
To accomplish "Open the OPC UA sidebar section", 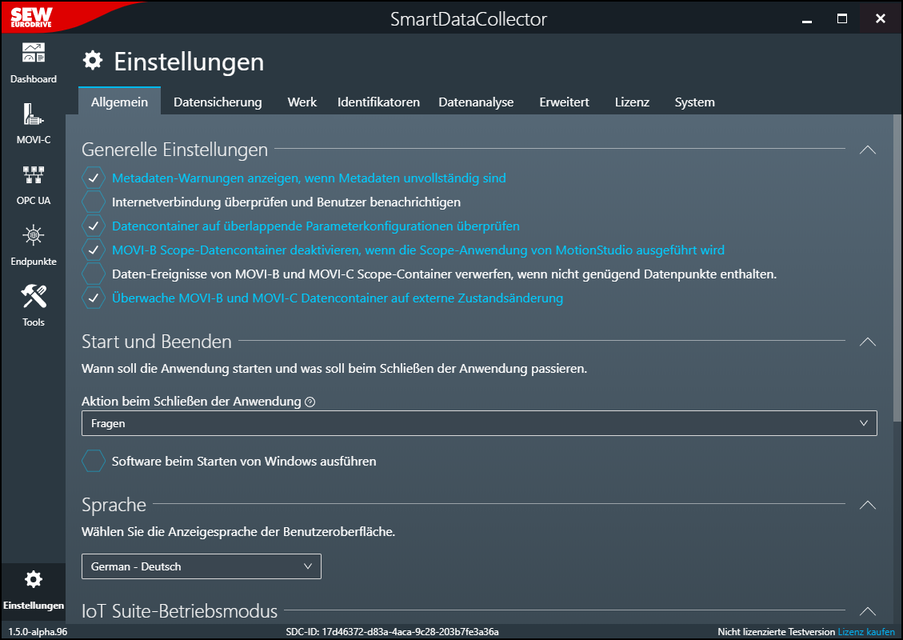I will tap(33, 183).
